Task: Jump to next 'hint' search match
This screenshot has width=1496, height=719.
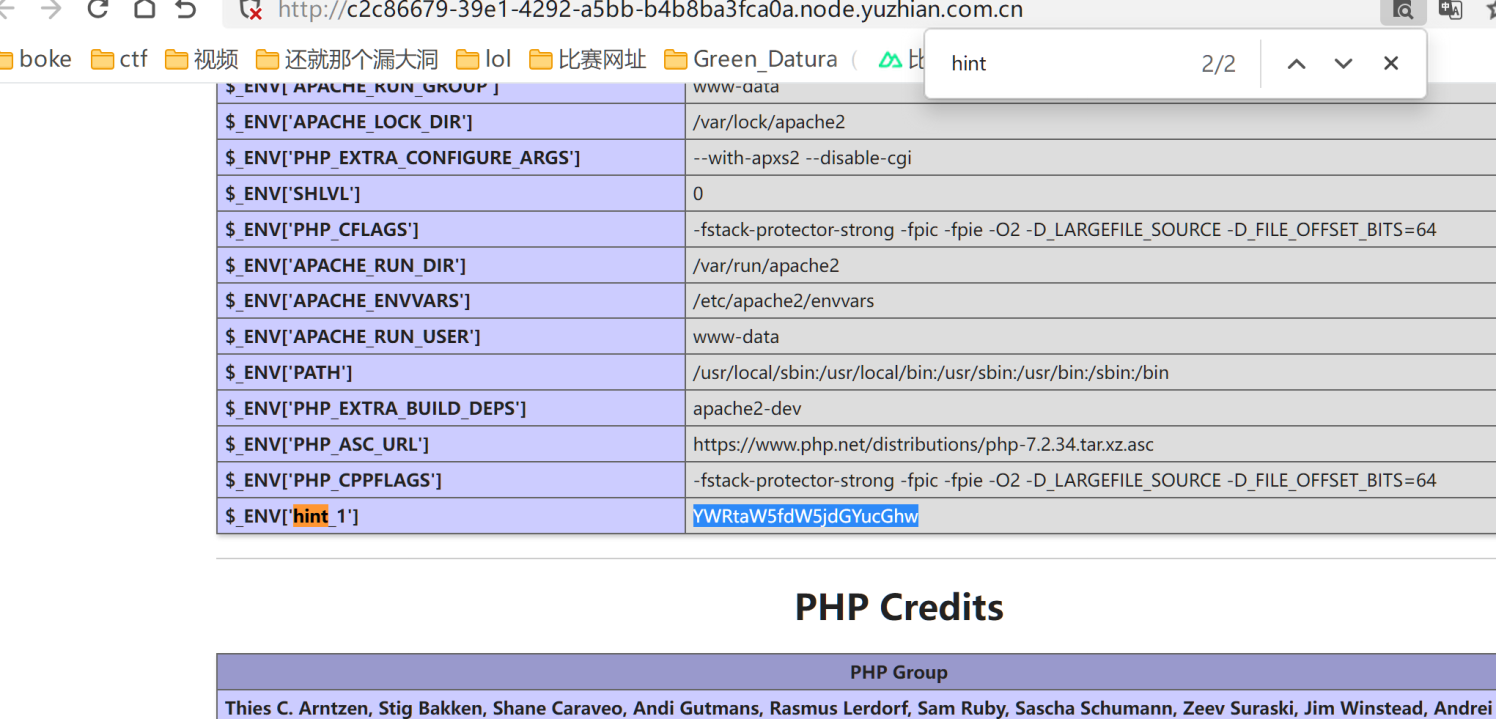Action: (1343, 64)
